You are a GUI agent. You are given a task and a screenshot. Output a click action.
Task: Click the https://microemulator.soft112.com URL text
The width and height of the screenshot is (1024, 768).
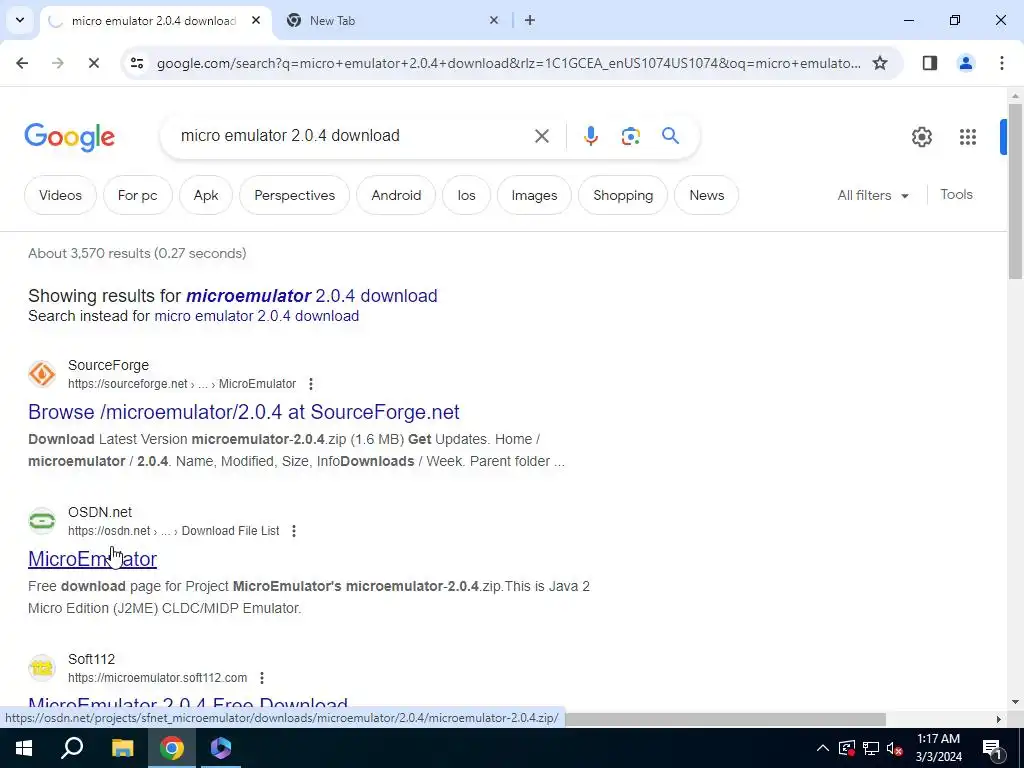(157, 678)
